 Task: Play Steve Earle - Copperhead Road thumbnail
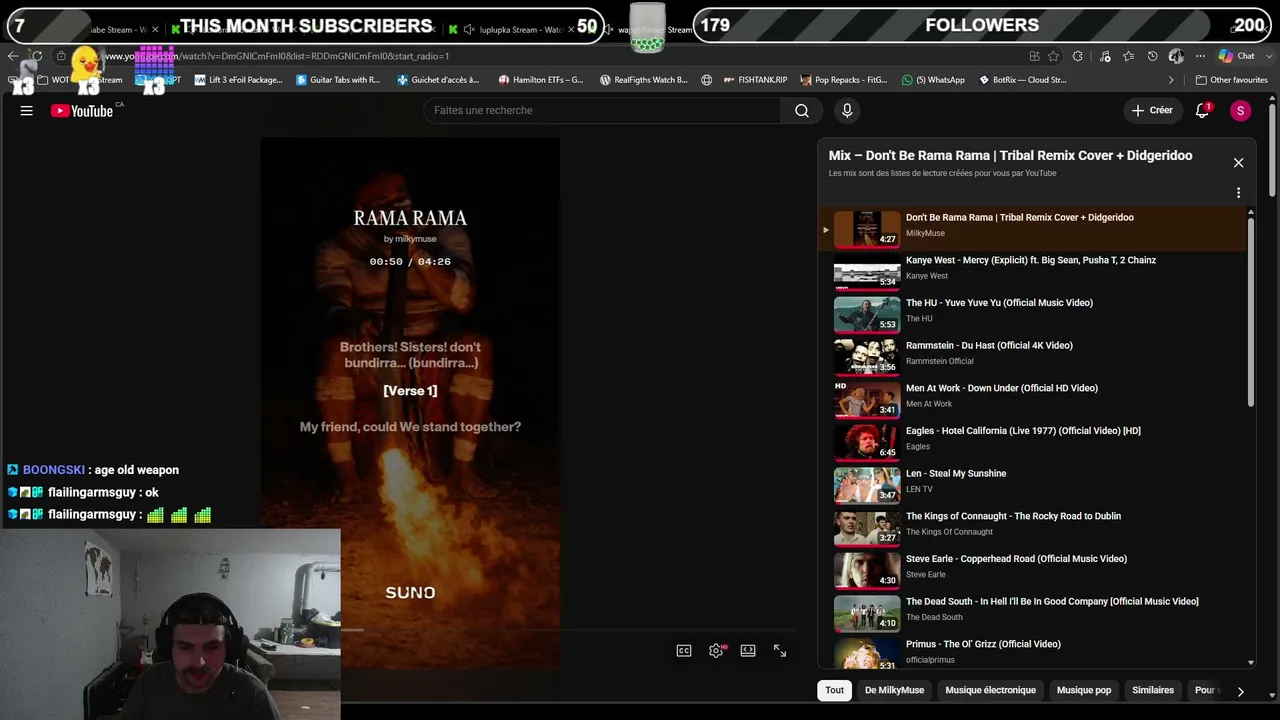[867, 571]
